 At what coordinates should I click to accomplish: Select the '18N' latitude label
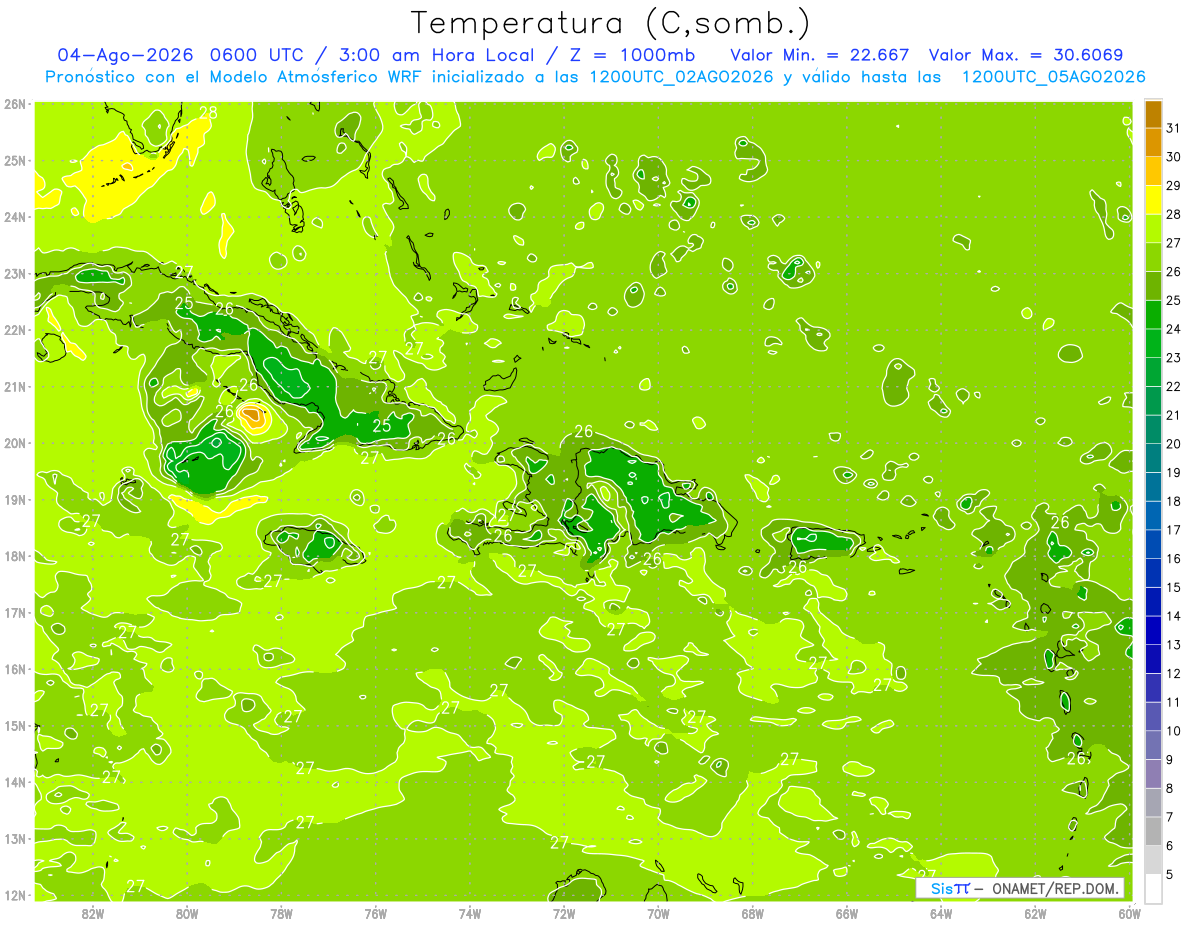[x=15, y=556]
